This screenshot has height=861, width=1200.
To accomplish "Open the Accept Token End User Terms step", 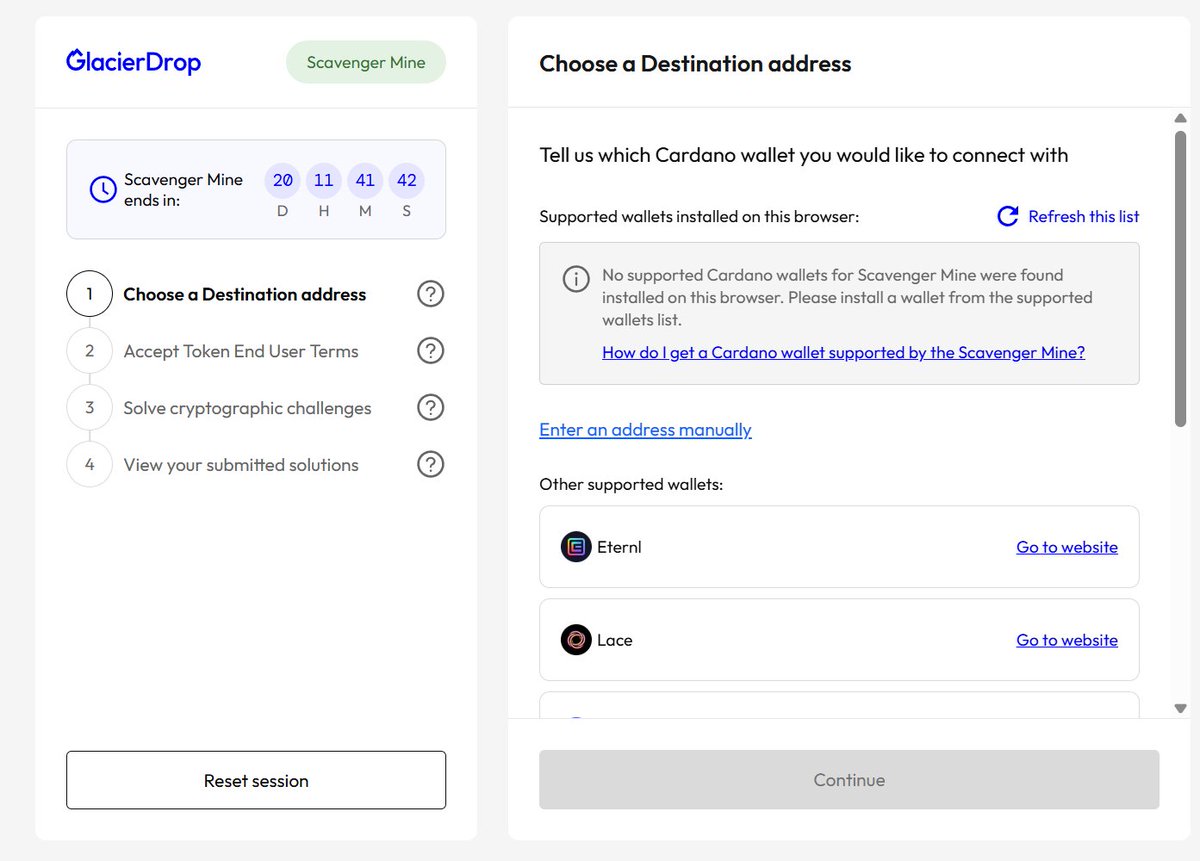I will [241, 351].
